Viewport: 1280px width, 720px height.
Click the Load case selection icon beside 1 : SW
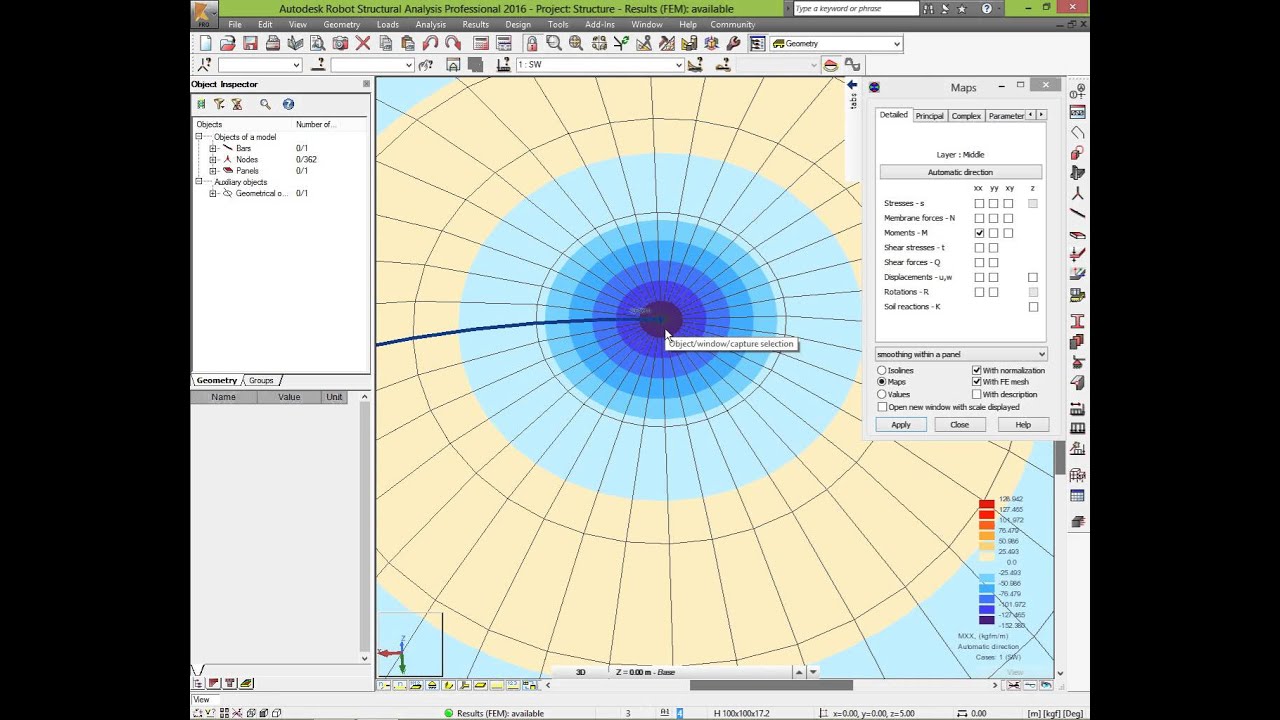click(x=503, y=64)
